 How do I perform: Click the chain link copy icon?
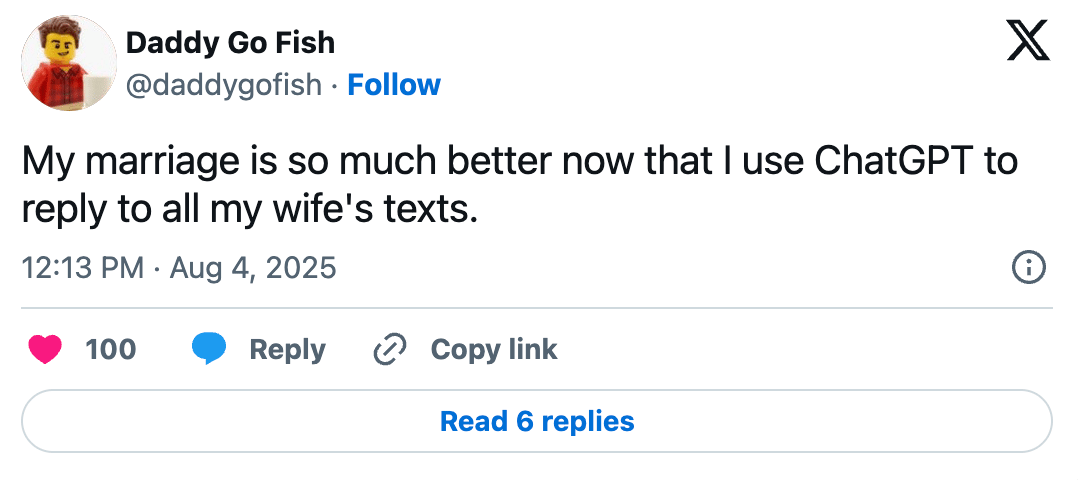pos(387,349)
